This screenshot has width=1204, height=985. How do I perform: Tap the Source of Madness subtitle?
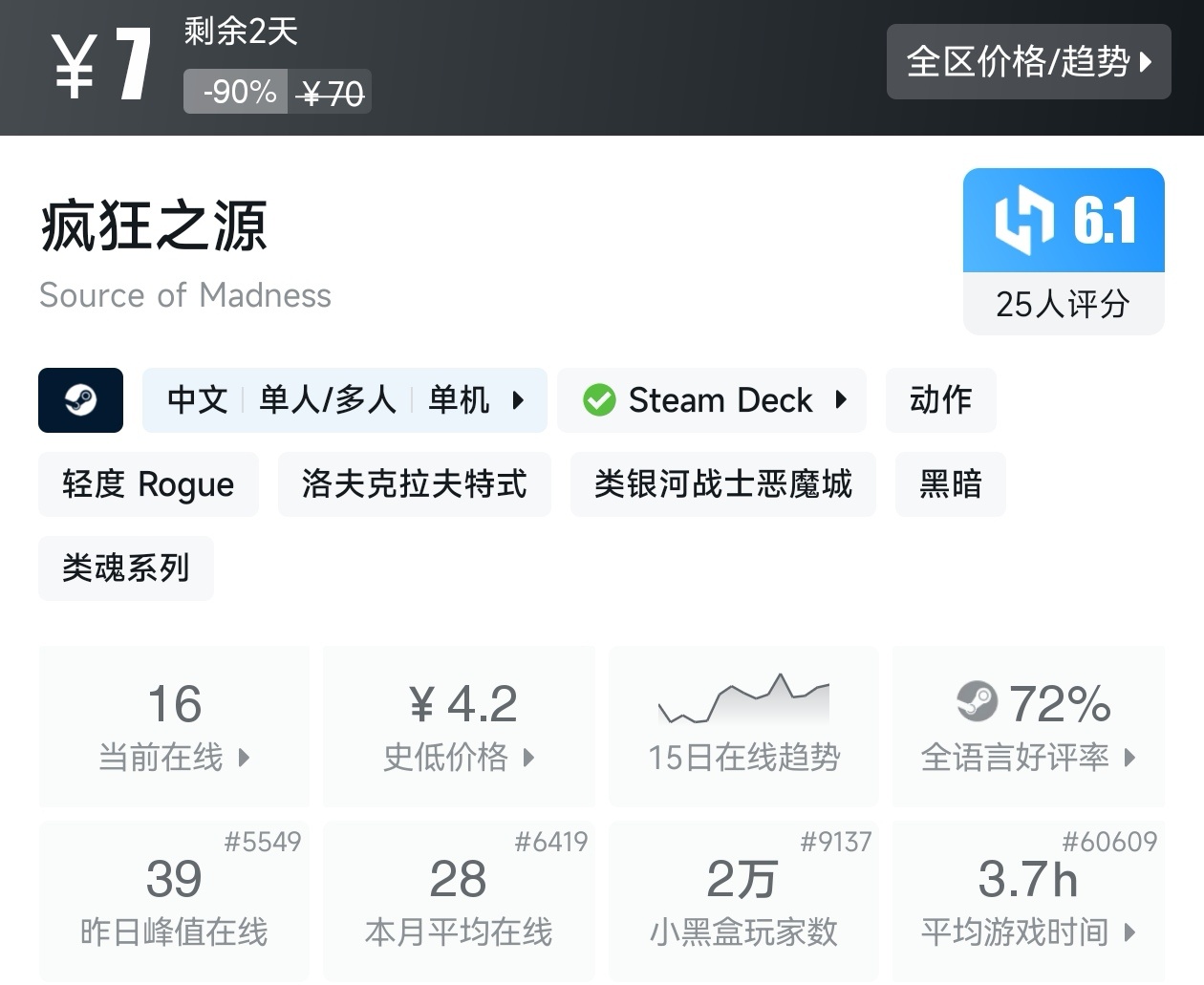pos(185,295)
